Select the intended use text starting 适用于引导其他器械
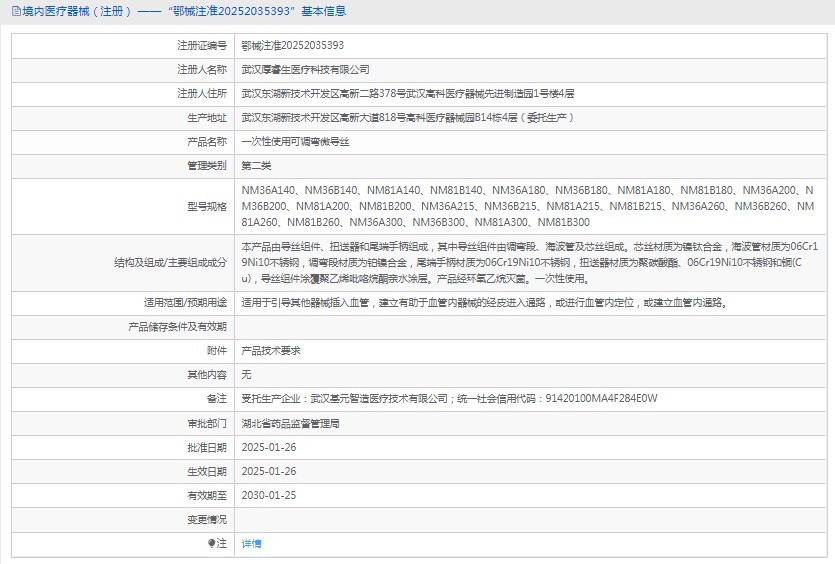This screenshot has height=564, width=835. pyautogui.click(x=485, y=303)
